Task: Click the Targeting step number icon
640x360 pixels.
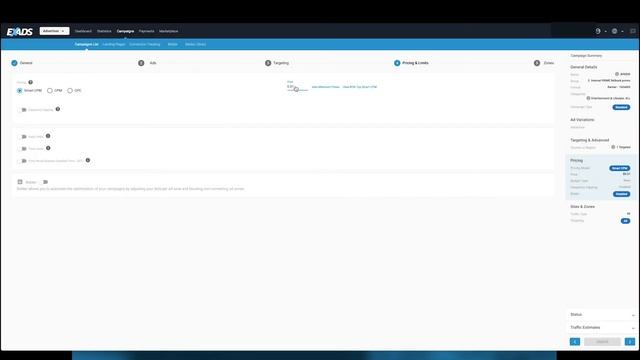Action: (268, 63)
